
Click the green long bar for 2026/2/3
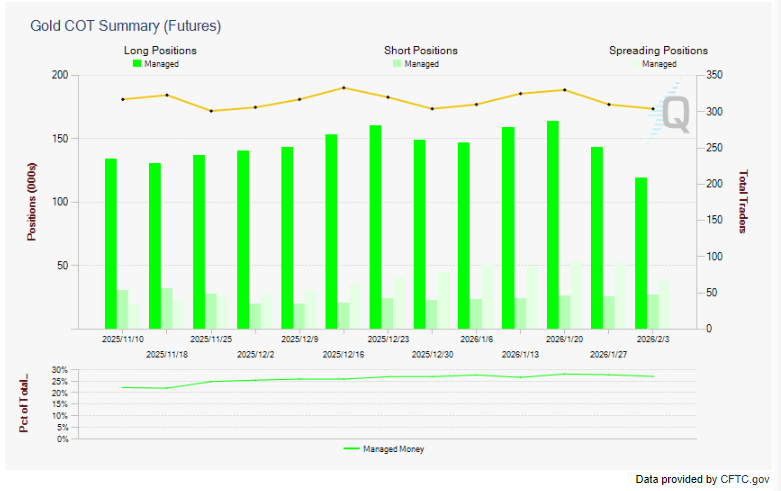pos(641,252)
